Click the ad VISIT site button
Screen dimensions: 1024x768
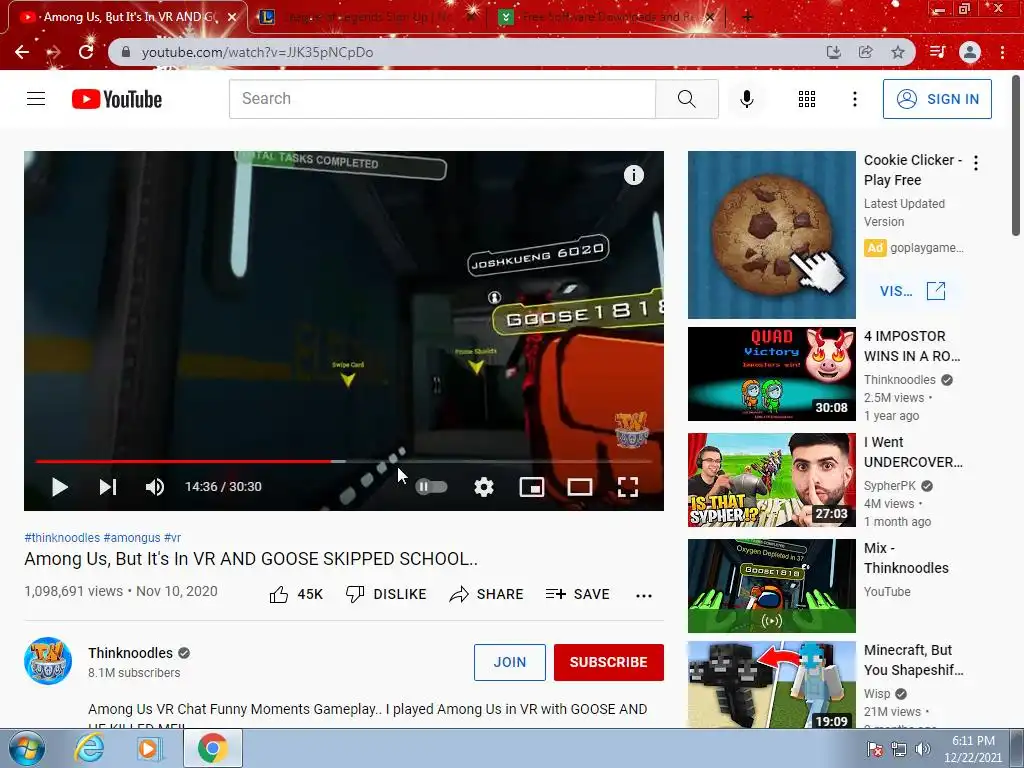tap(912, 291)
